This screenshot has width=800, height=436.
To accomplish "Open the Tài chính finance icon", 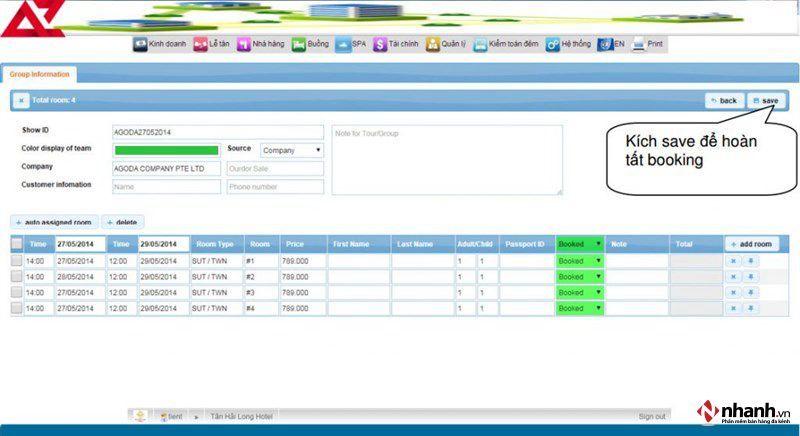I will coord(380,44).
